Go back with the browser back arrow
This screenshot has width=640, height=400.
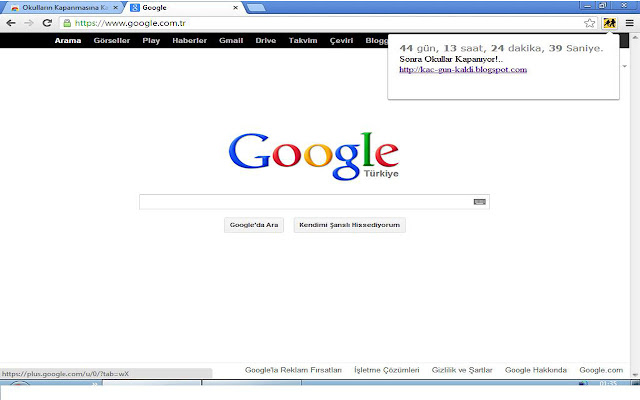tap(11, 23)
